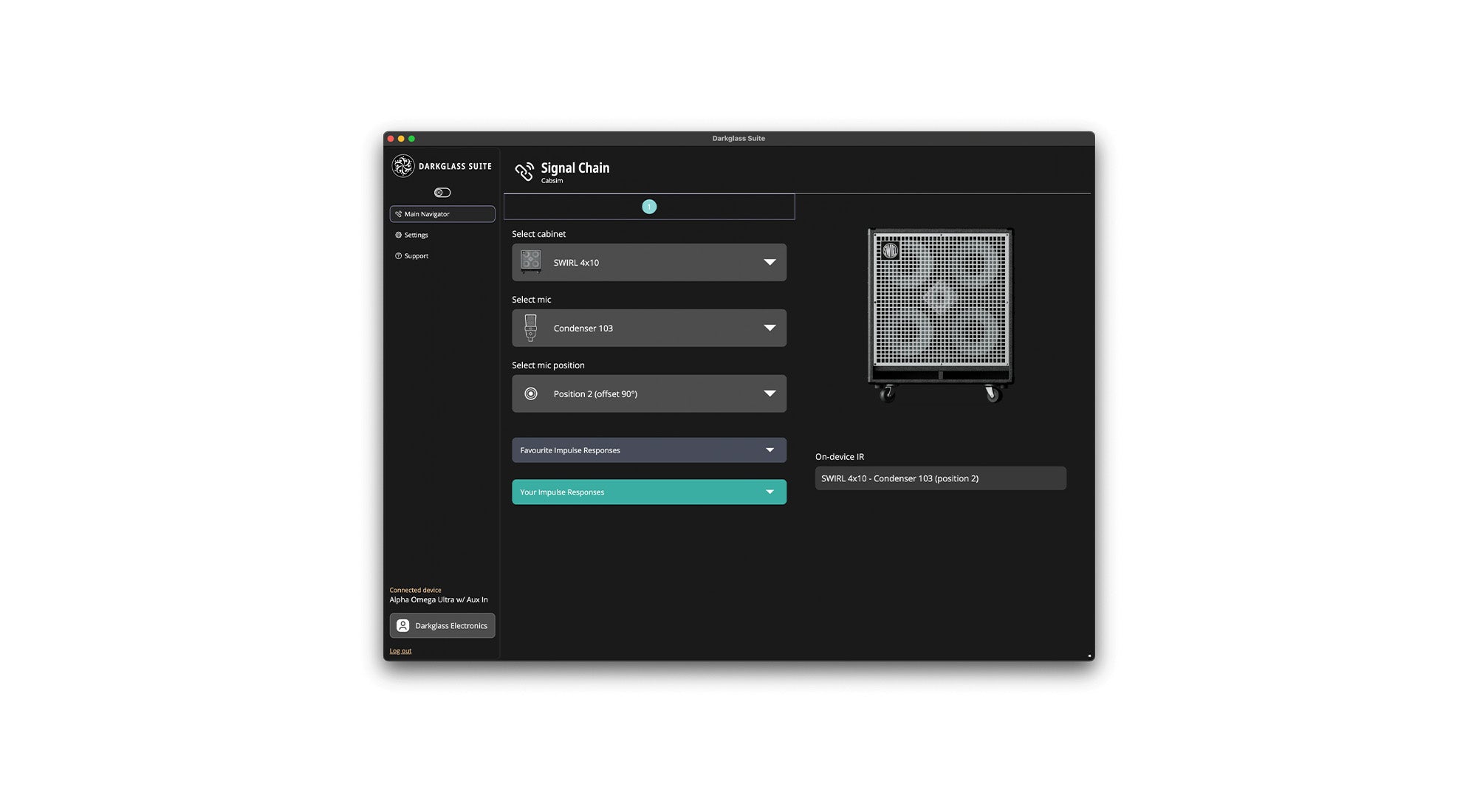This screenshot has height=812, width=1477.
Task: Toggle the sidebar theme switch
Action: [442, 193]
